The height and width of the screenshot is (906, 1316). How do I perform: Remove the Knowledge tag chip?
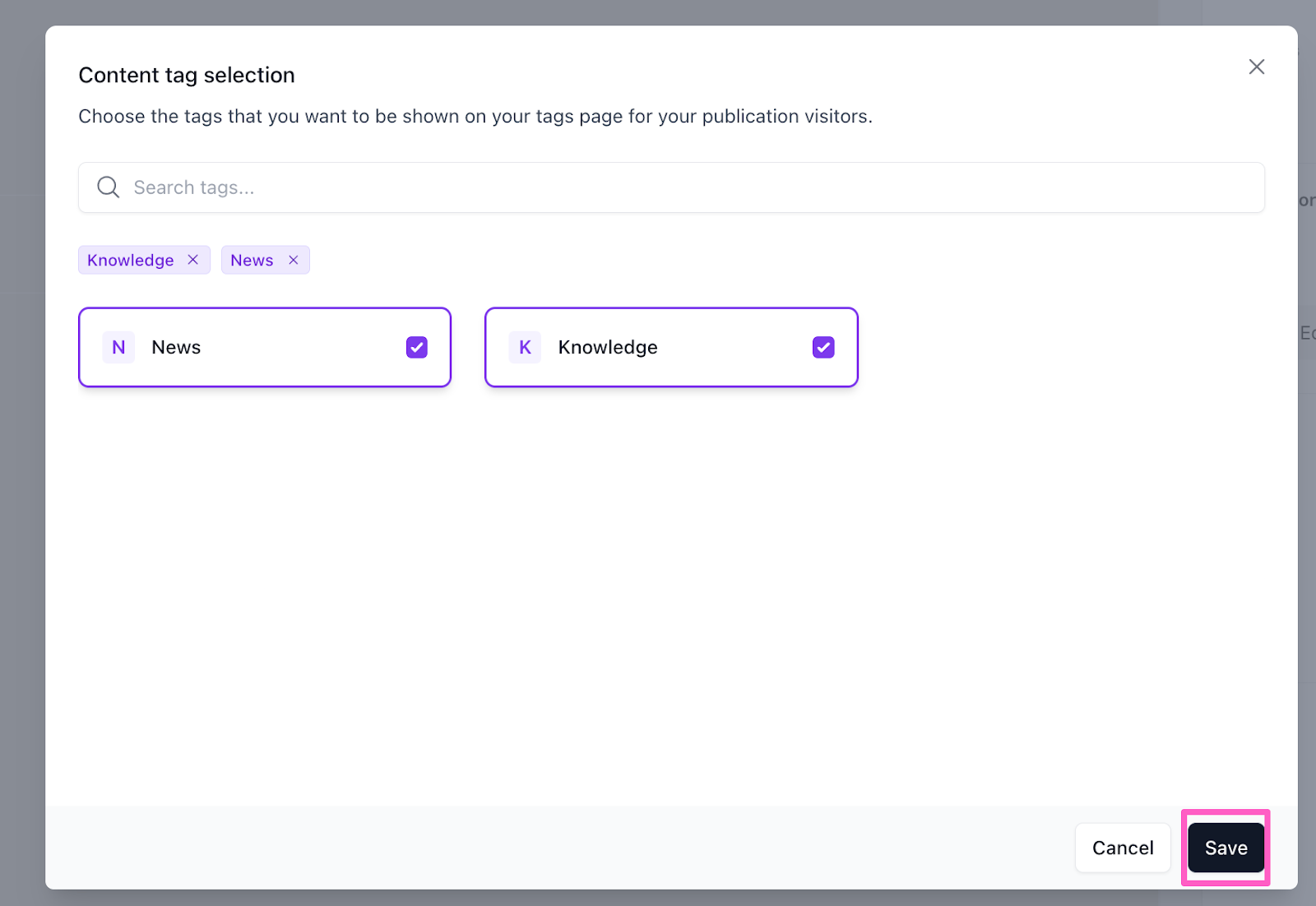coord(193,260)
